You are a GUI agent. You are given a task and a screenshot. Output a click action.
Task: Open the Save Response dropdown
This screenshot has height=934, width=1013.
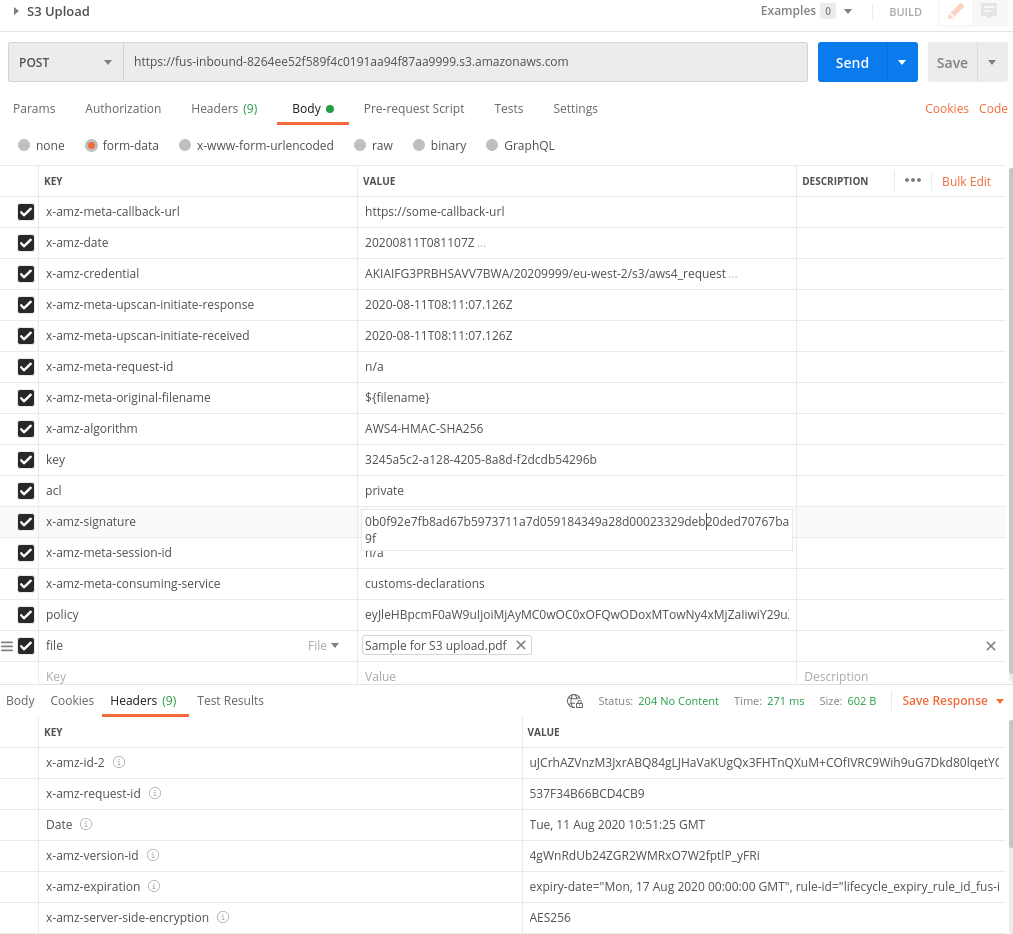953,701
